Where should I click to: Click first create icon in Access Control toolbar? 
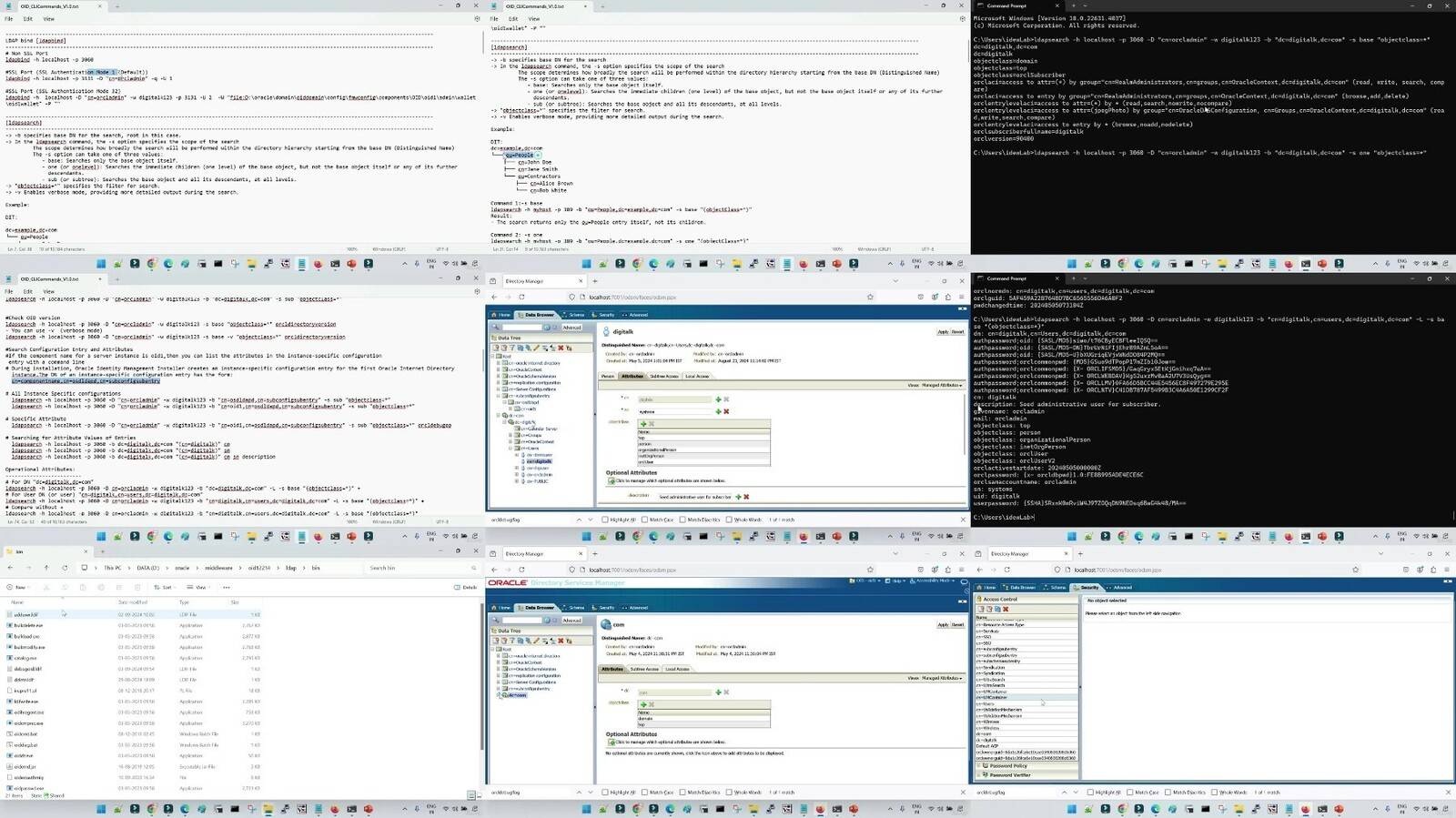981,609
